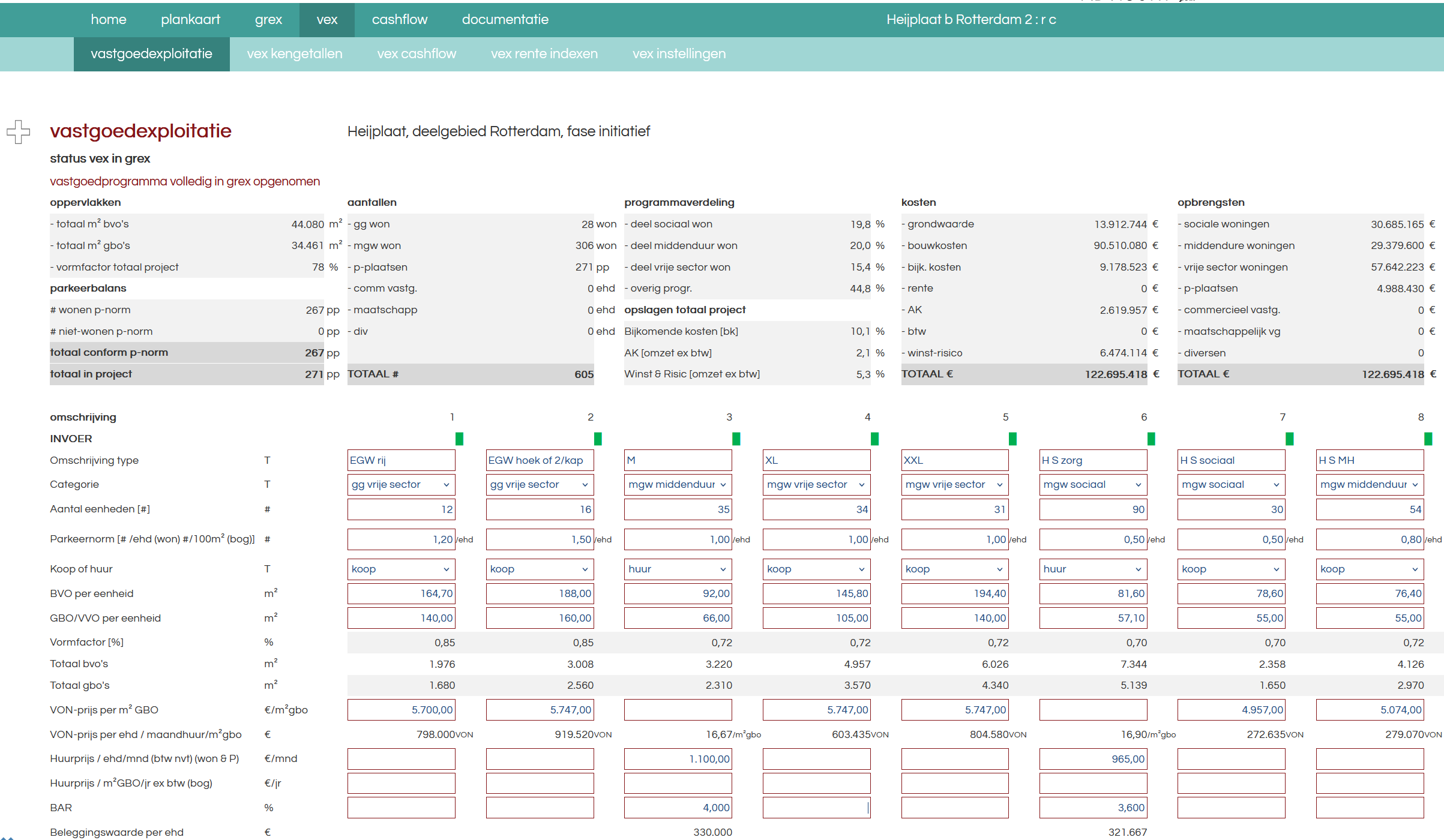Viewport: 1444px width, 840px height.
Task: Click vastgoedprogramma volledig in grex opgenomen link
Action: (185, 181)
